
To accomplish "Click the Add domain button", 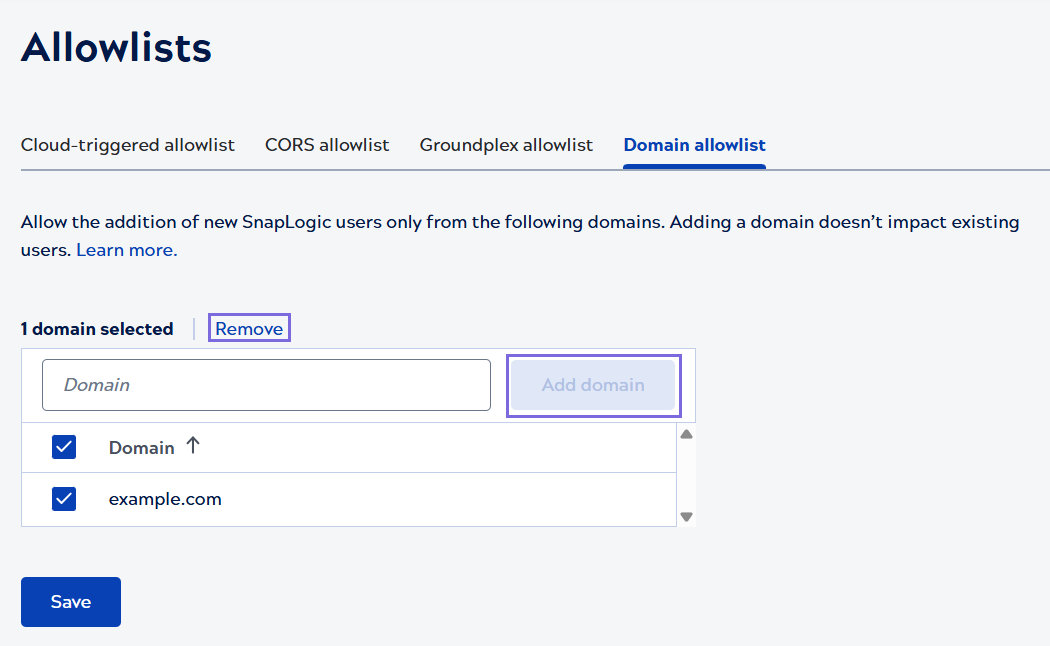I will tap(593, 385).
